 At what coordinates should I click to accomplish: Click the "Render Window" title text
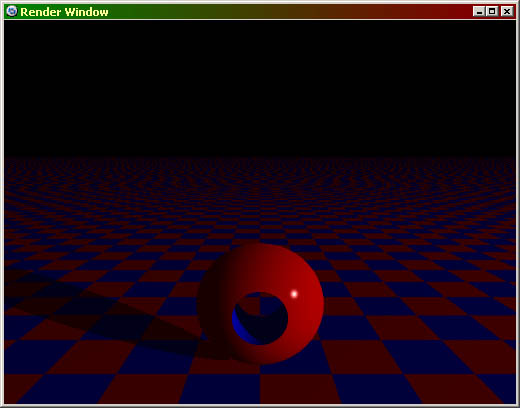(64, 12)
